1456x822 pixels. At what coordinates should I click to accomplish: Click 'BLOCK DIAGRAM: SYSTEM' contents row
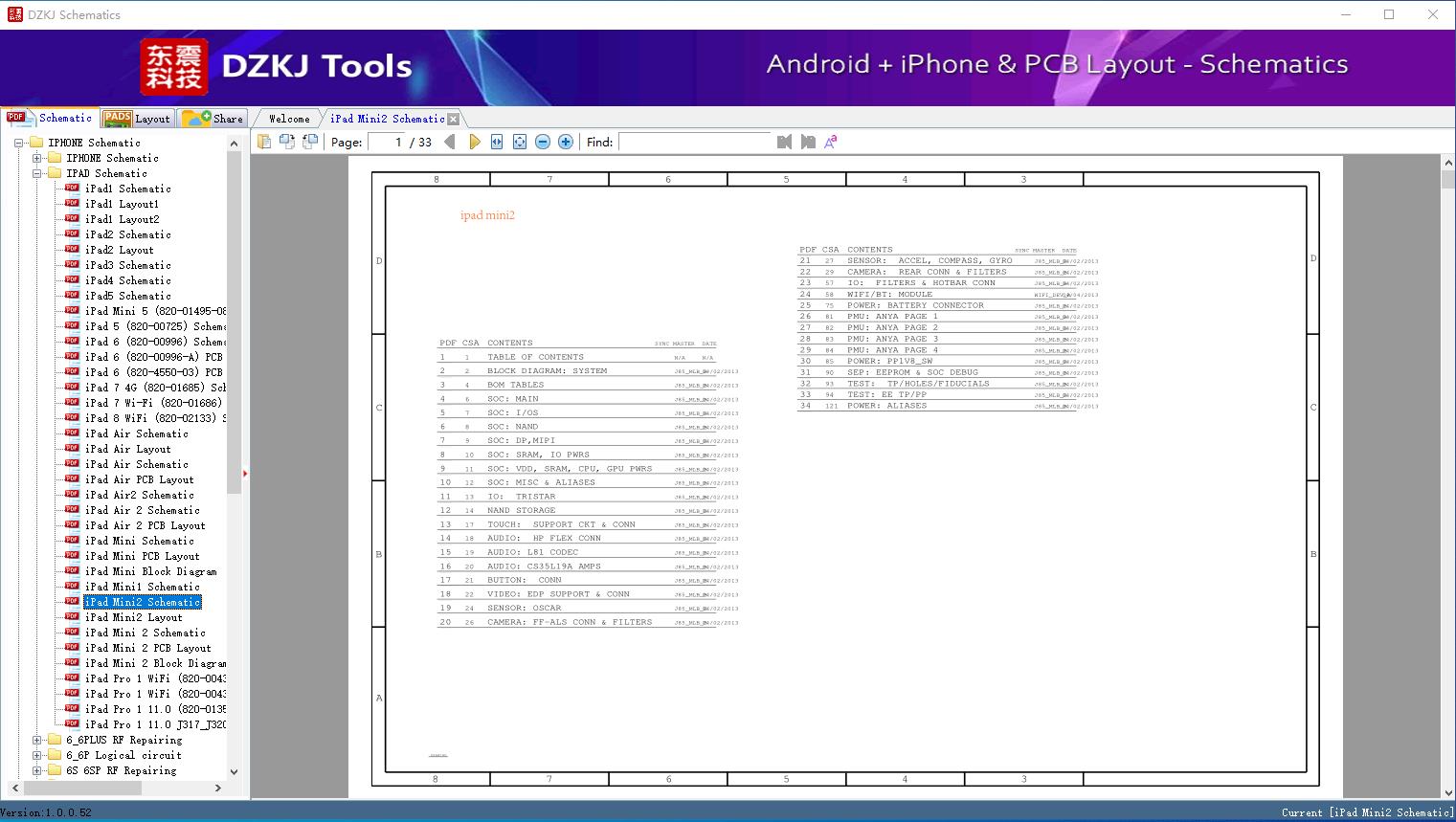[589, 371]
